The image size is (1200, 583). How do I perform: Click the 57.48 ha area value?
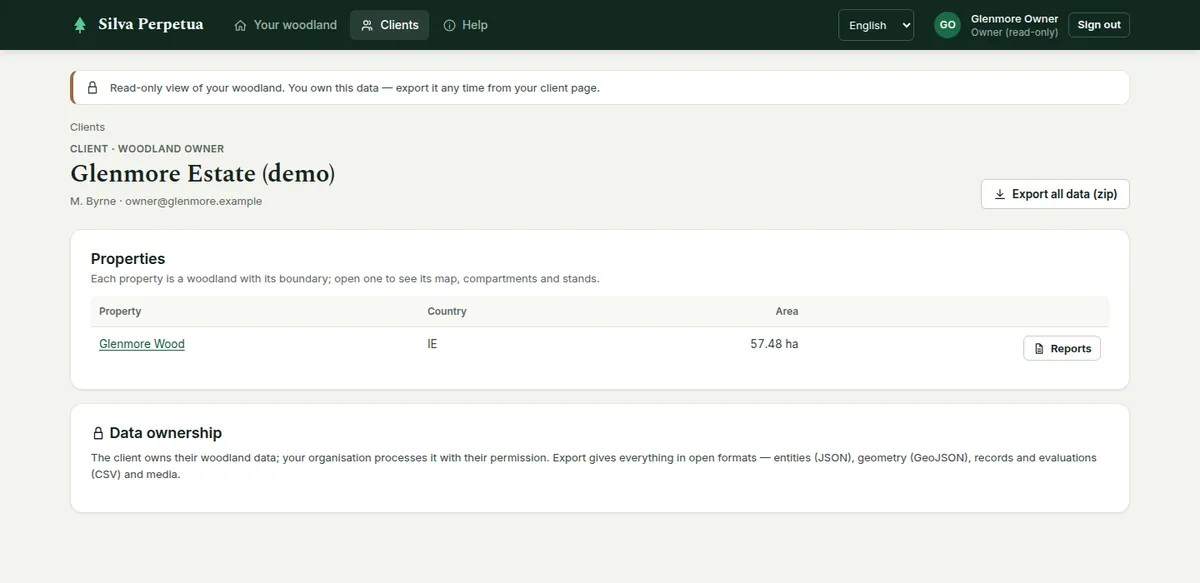pos(774,344)
